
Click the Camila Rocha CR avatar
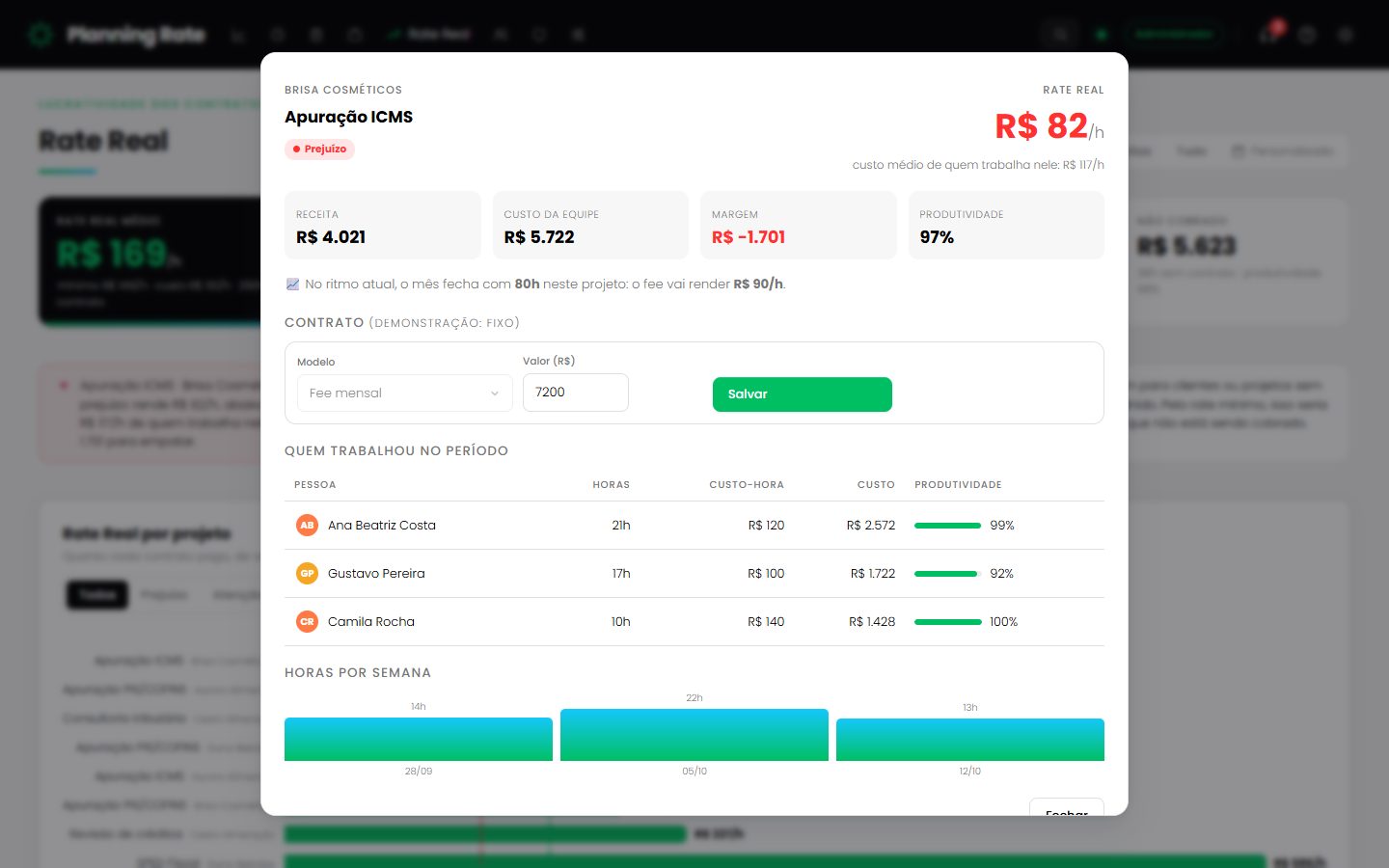pyautogui.click(x=307, y=622)
